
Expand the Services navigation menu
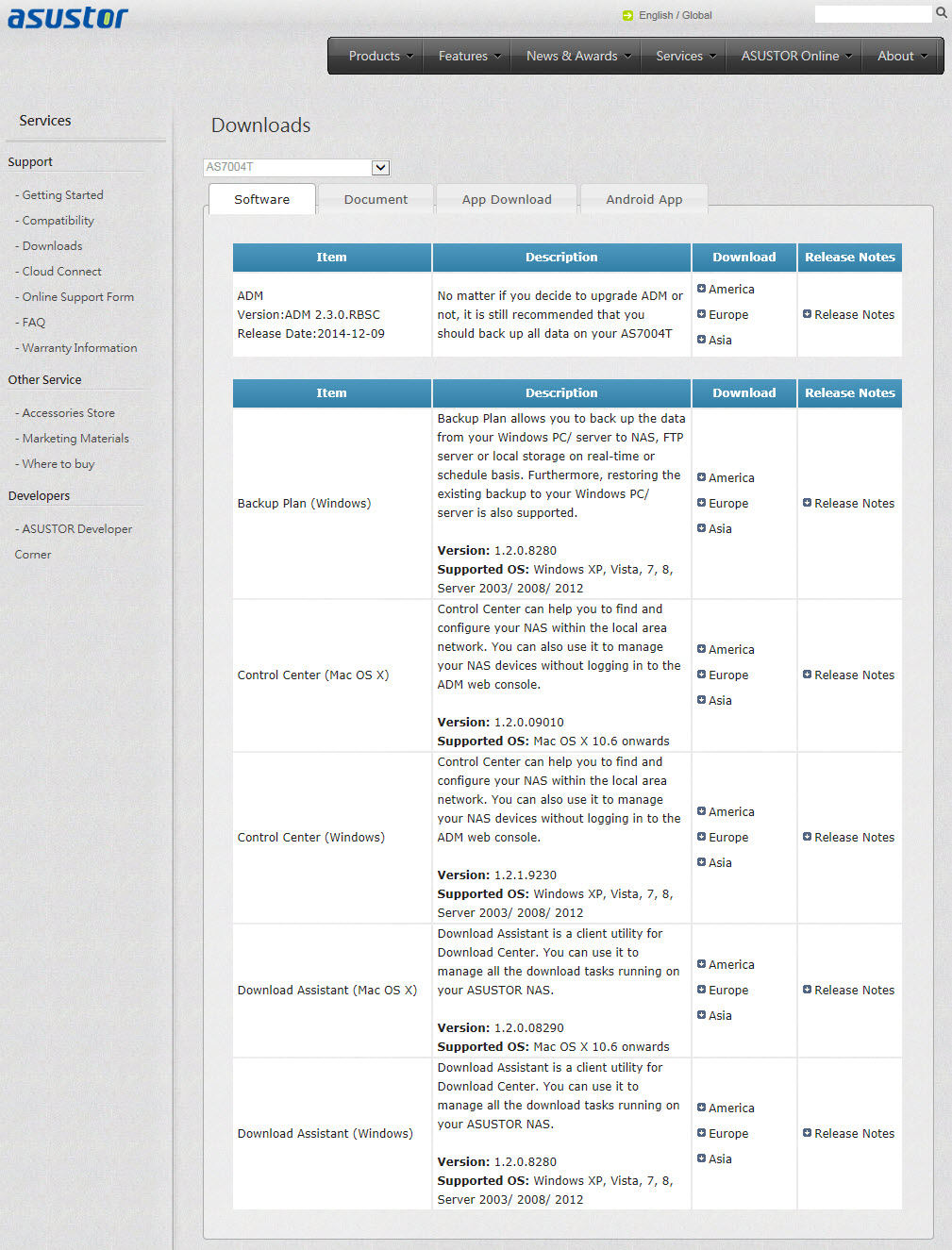tap(686, 56)
